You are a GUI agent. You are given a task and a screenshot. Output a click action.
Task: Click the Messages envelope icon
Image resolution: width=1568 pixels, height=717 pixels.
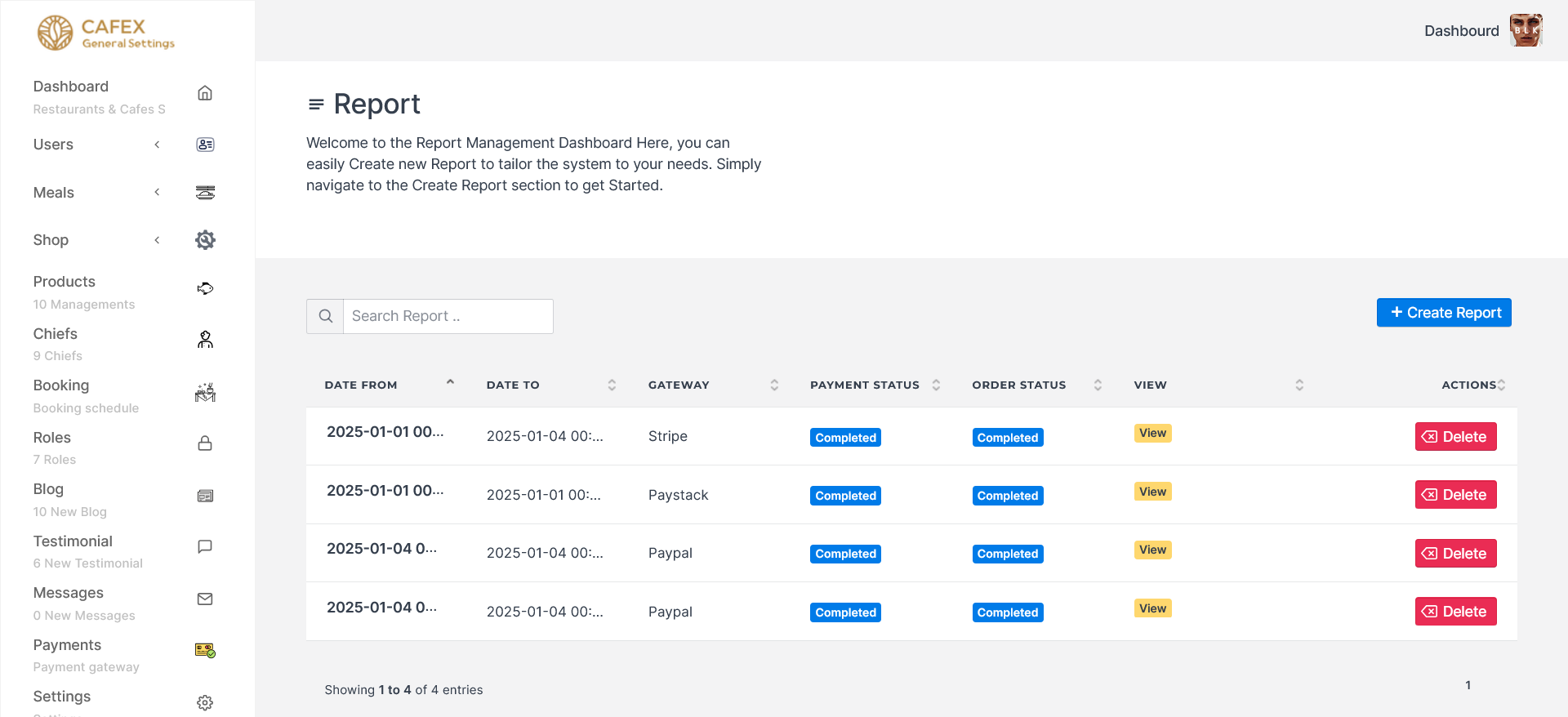pyautogui.click(x=205, y=599)
